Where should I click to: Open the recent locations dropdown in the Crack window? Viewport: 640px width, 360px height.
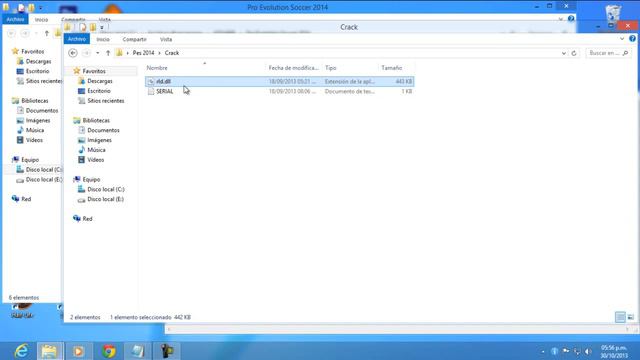pos(97,53)
